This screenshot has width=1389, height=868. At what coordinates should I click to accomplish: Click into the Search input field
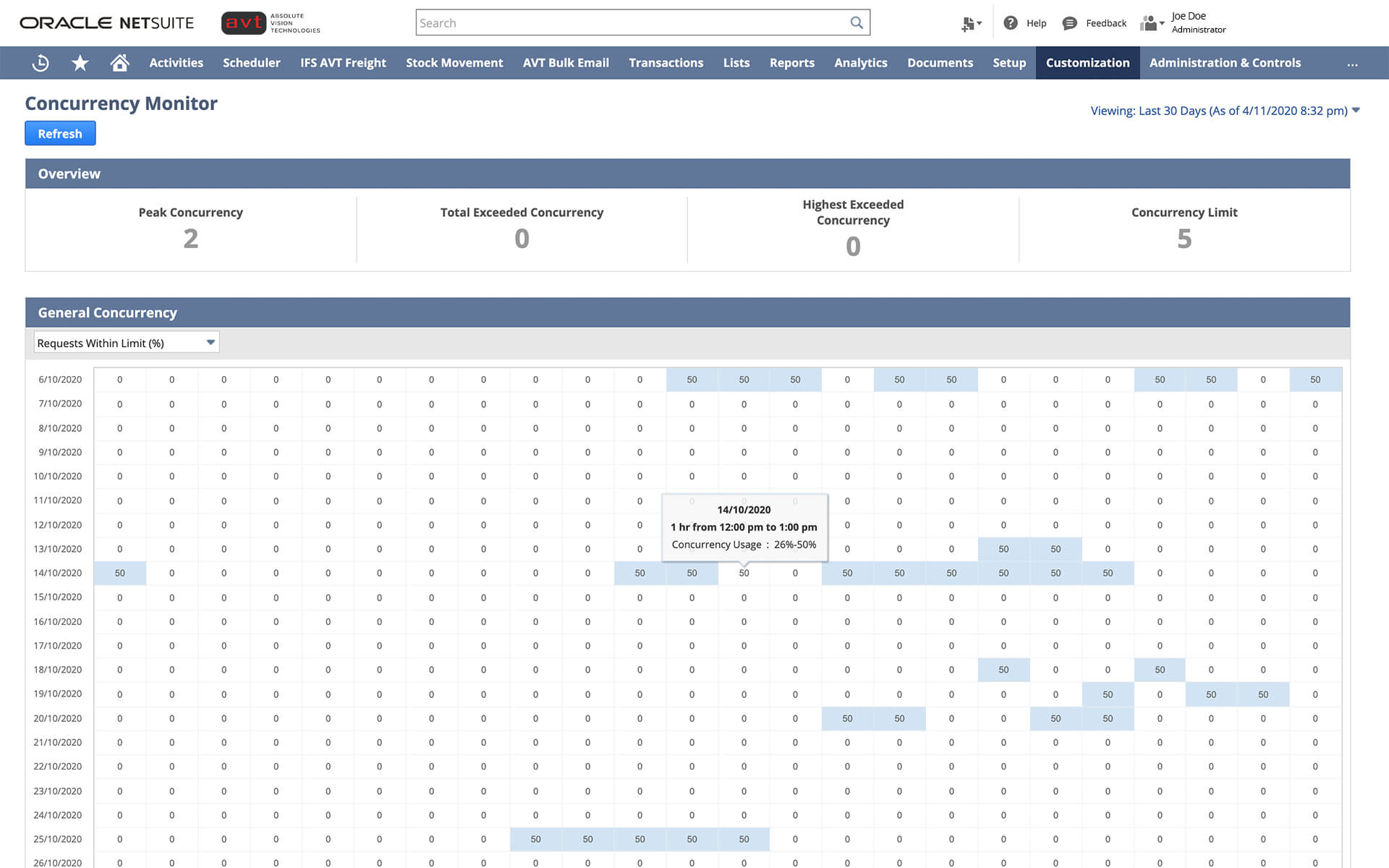point(629,22)
